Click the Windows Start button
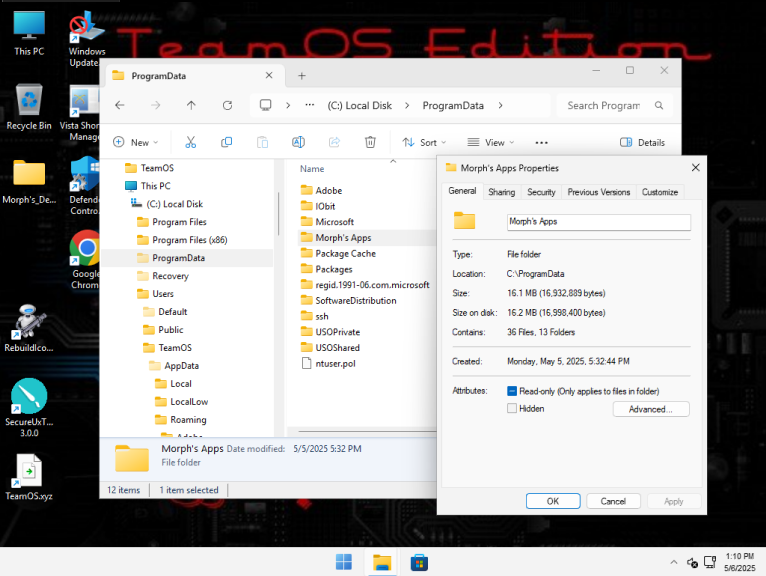The height and width of the screenshot is (576, 766). 344,562
